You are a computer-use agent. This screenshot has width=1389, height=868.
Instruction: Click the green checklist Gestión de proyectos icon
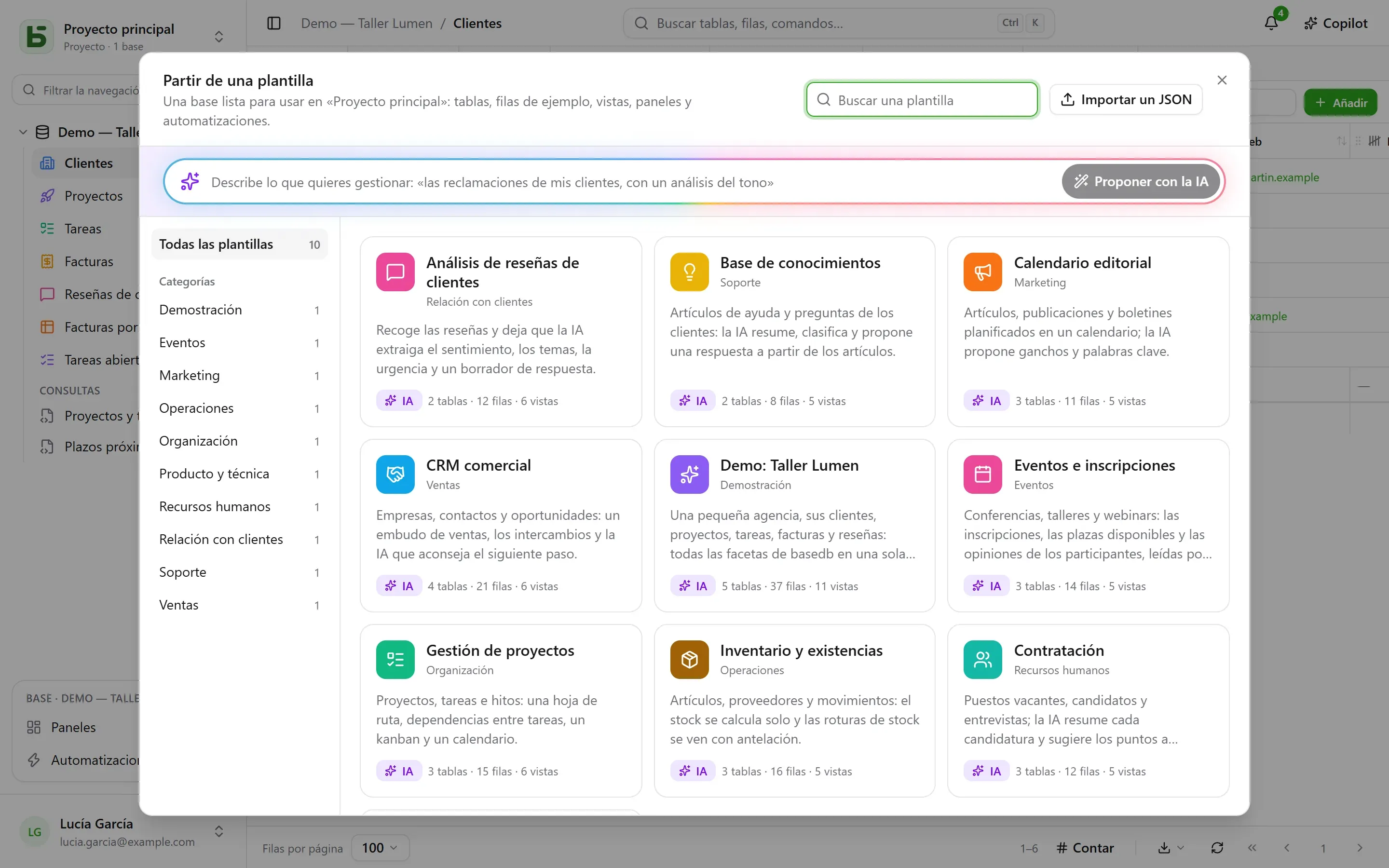click(395, 659)
